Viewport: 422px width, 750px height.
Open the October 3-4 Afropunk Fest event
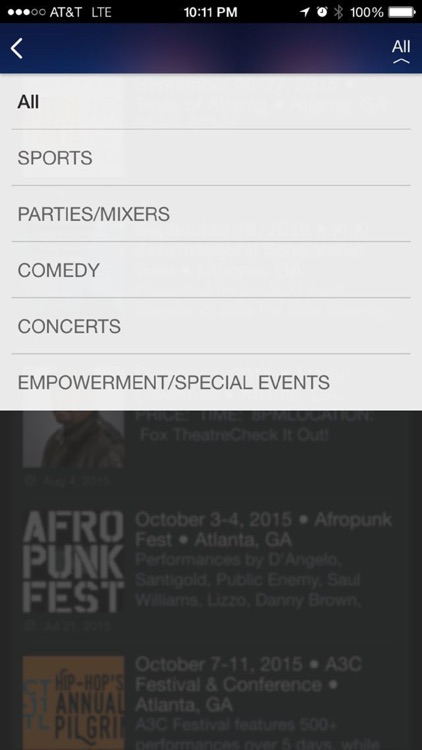click(263, 529)
